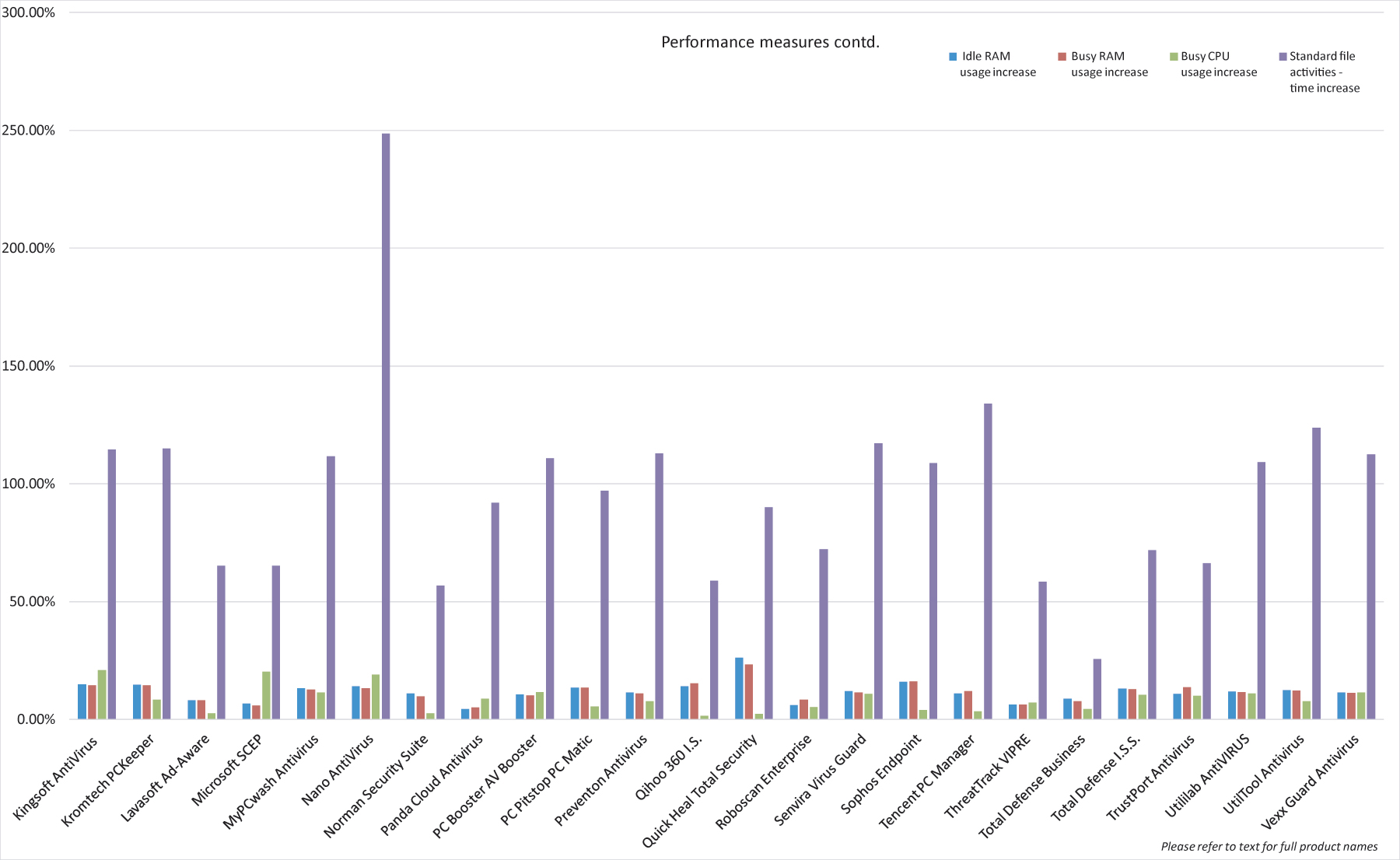Image resolution: width=1400 pixels, height=860 pixels.
Task: Click the Senvira Virus Guard axis label
Action: tap(820, 780)
